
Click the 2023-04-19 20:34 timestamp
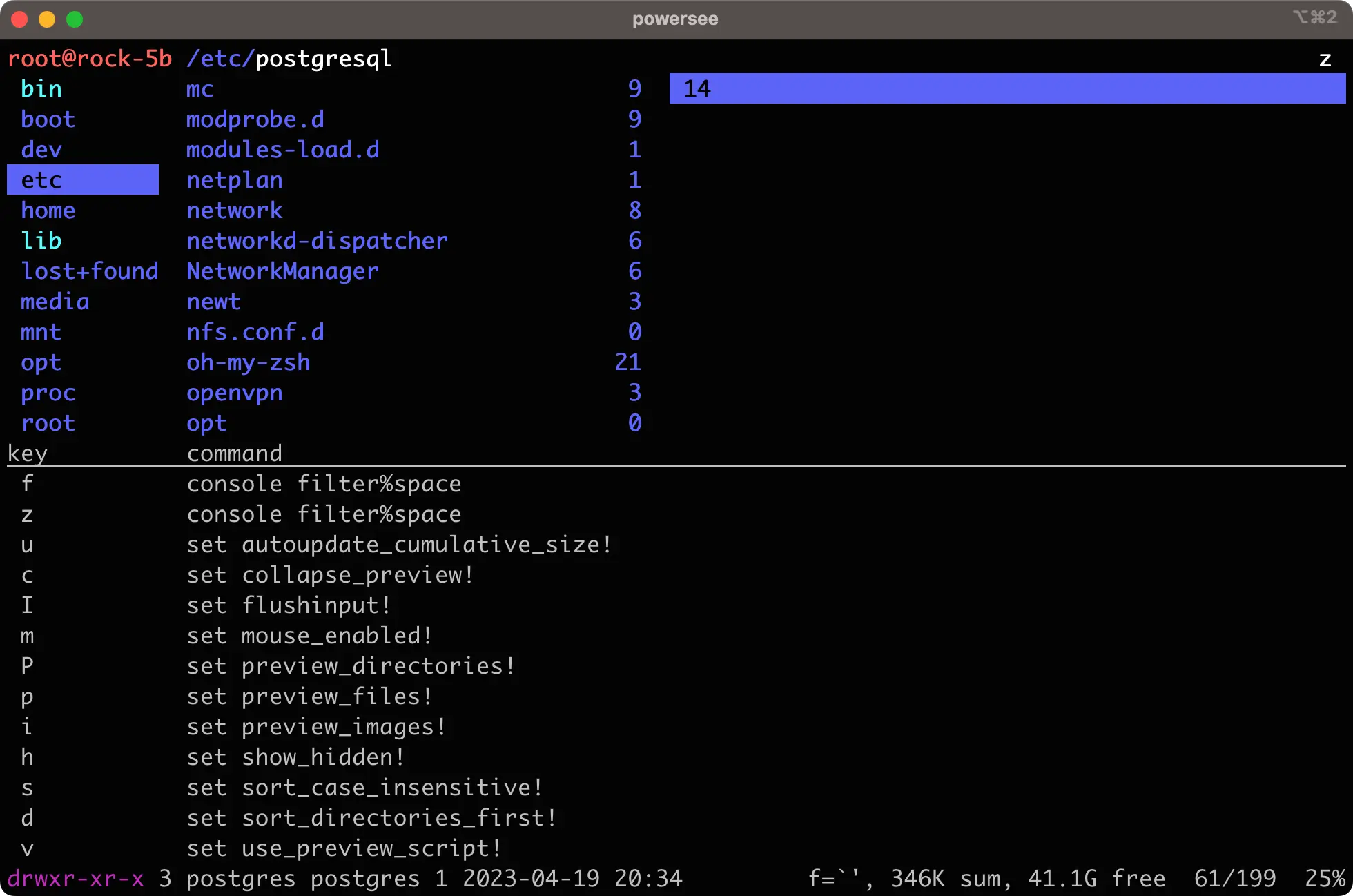click(x=572, y=879)
